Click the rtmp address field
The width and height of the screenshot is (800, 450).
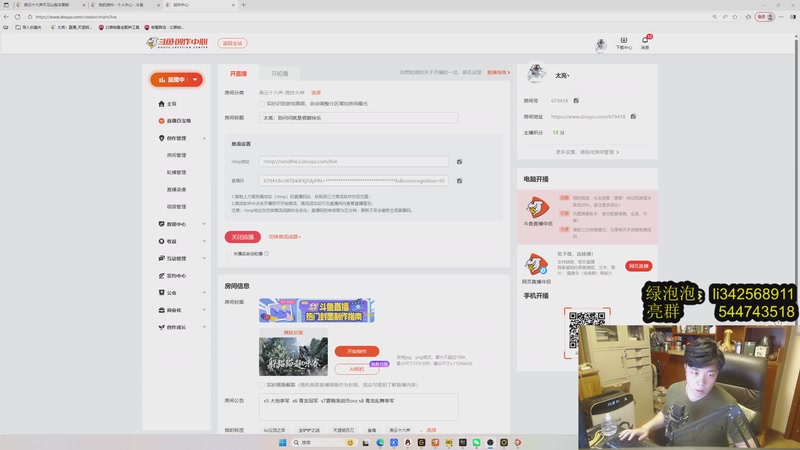point(354,161)
